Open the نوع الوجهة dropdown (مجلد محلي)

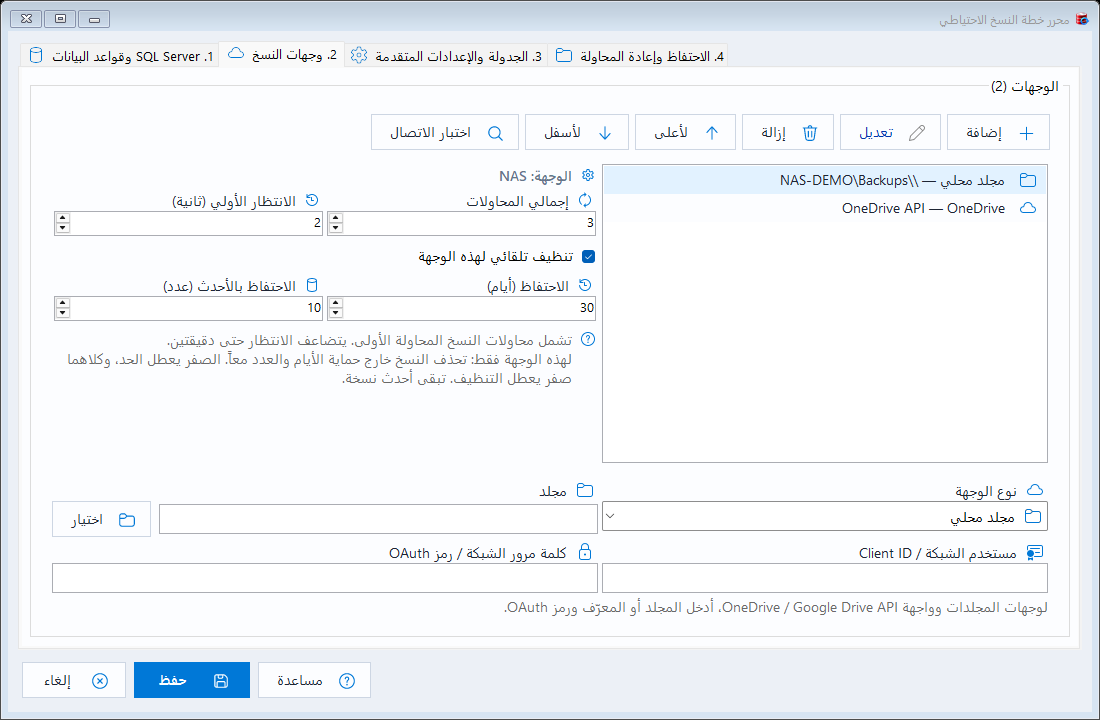coord(825,516)
